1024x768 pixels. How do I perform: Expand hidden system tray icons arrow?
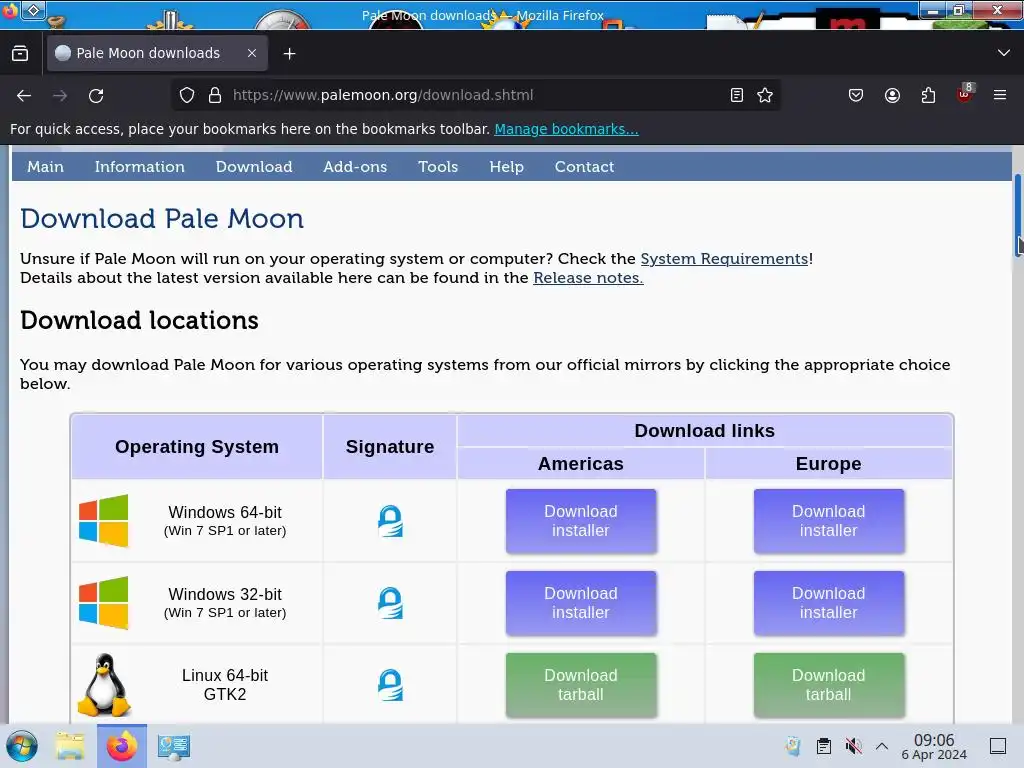(x=882, y=746)
